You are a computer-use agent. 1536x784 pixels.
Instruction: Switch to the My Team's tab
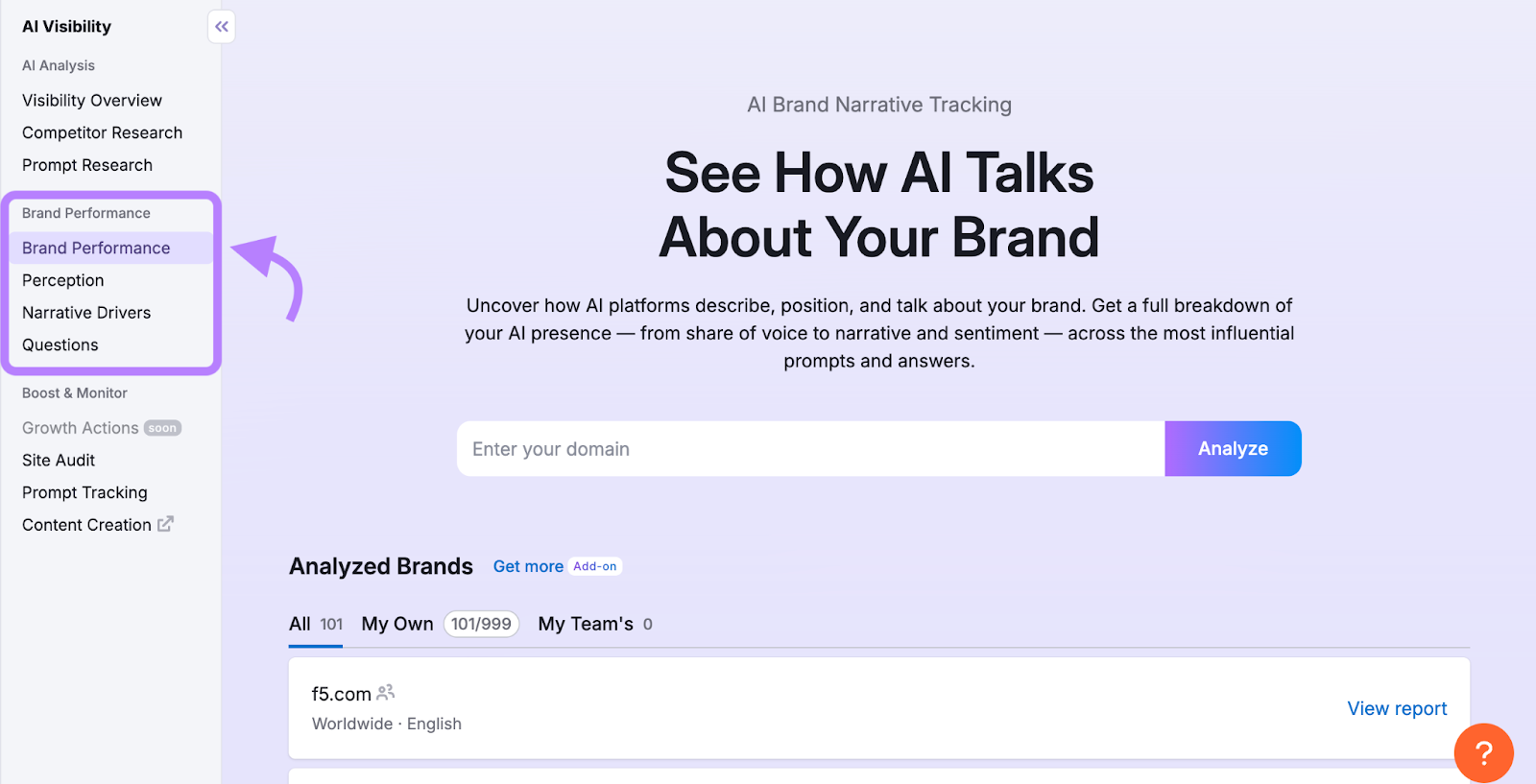pyautogui.click(x=586, y=624)
